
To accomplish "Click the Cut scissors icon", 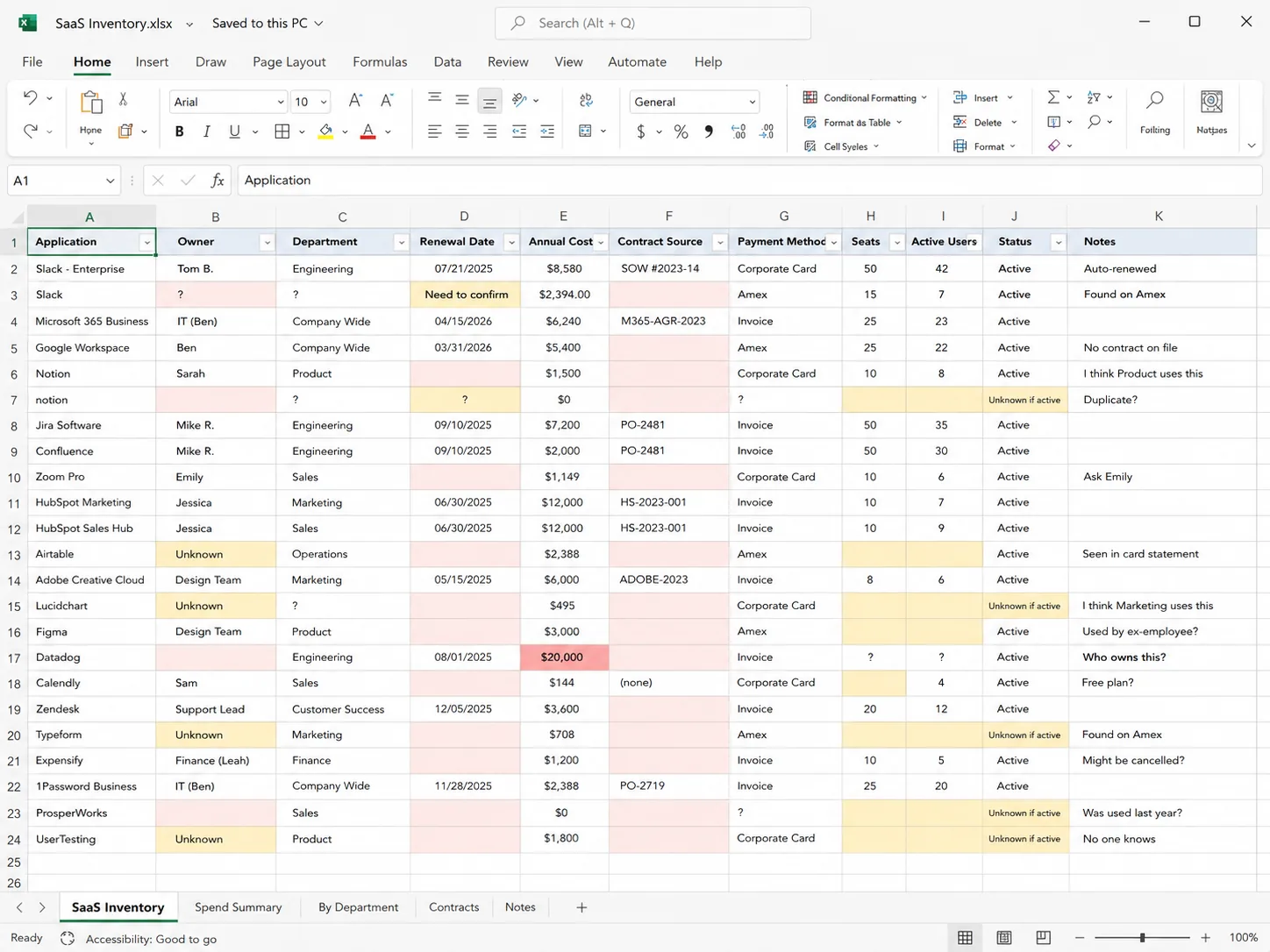I will tap(123, 99).
